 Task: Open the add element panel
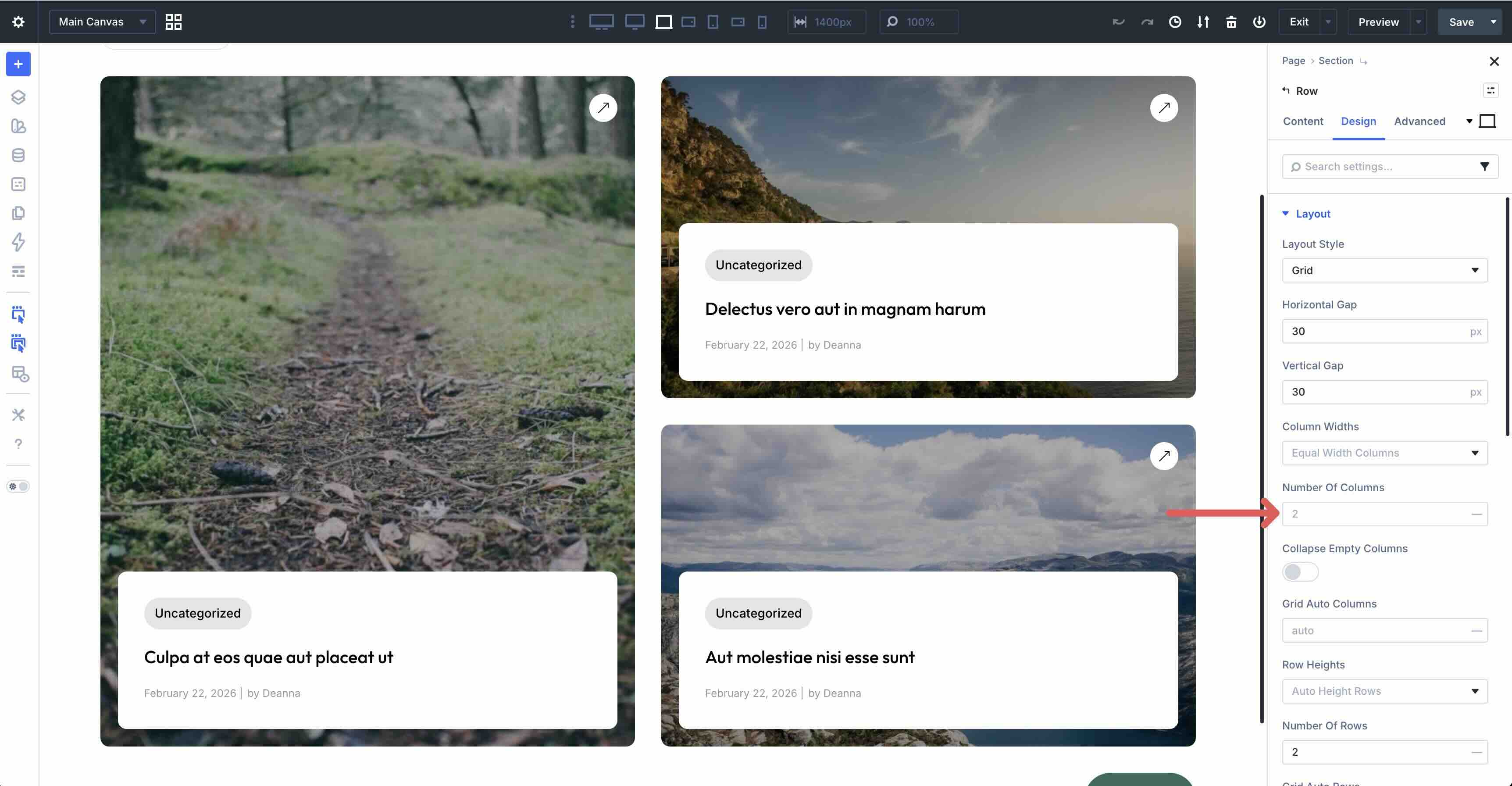[x=18, y=64]
